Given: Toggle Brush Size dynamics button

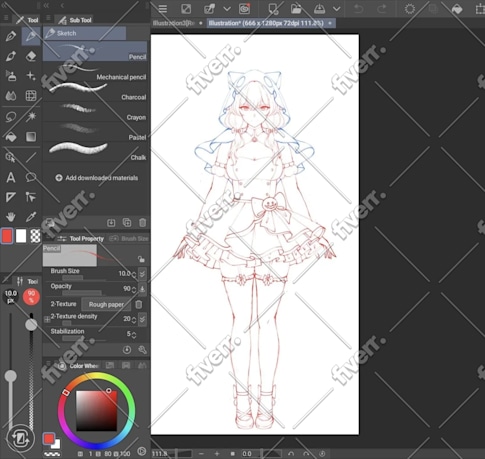Looking at the screenshot, I should [x=142, y=274].
